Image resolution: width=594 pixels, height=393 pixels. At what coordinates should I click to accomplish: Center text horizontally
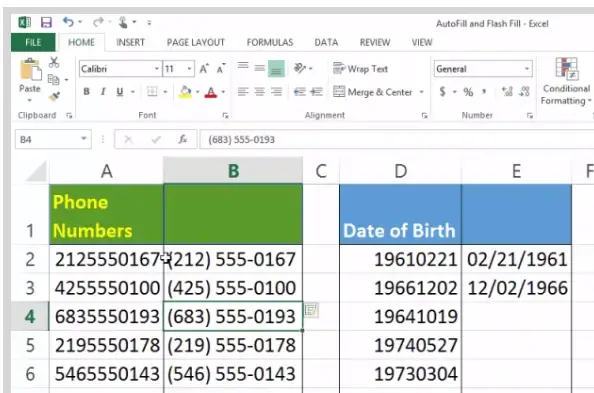(259, 92)
